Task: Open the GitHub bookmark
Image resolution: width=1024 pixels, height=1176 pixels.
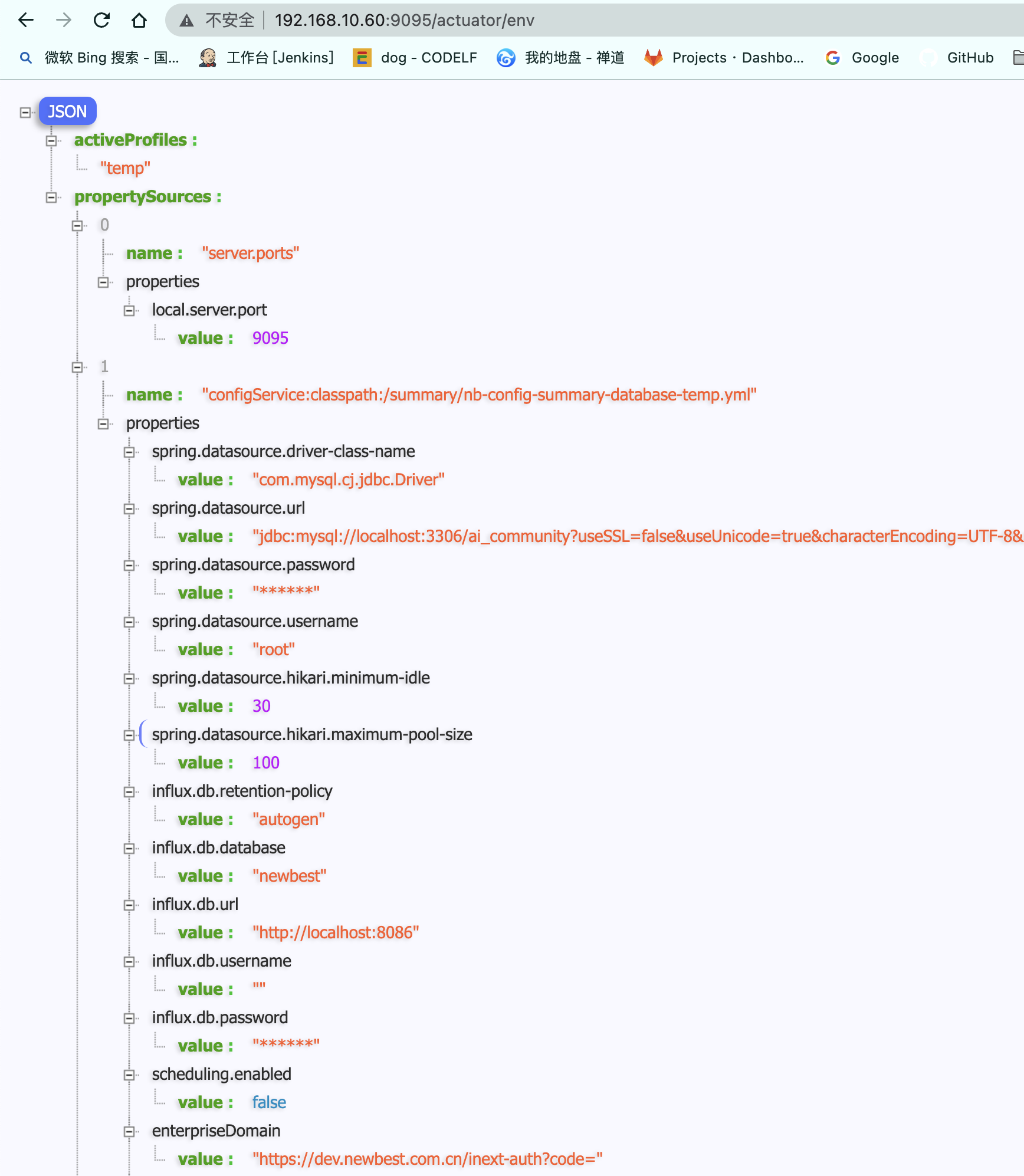Action: pos(957,57)
